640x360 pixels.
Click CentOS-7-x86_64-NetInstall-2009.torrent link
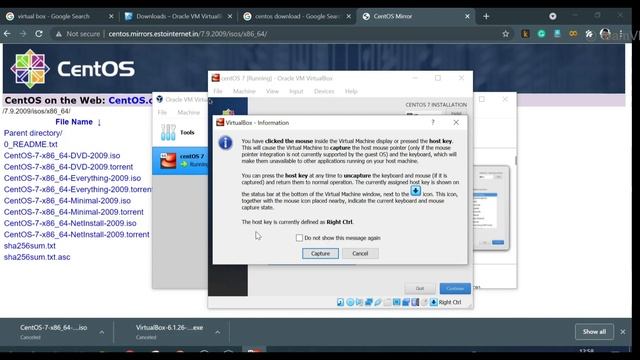(77, 235)
